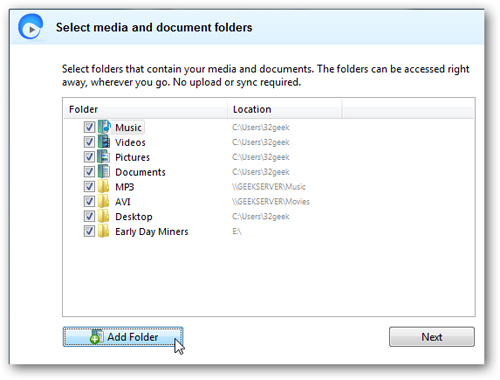
Task: Click the MP3 folder icon
Action: click(104, 186)
